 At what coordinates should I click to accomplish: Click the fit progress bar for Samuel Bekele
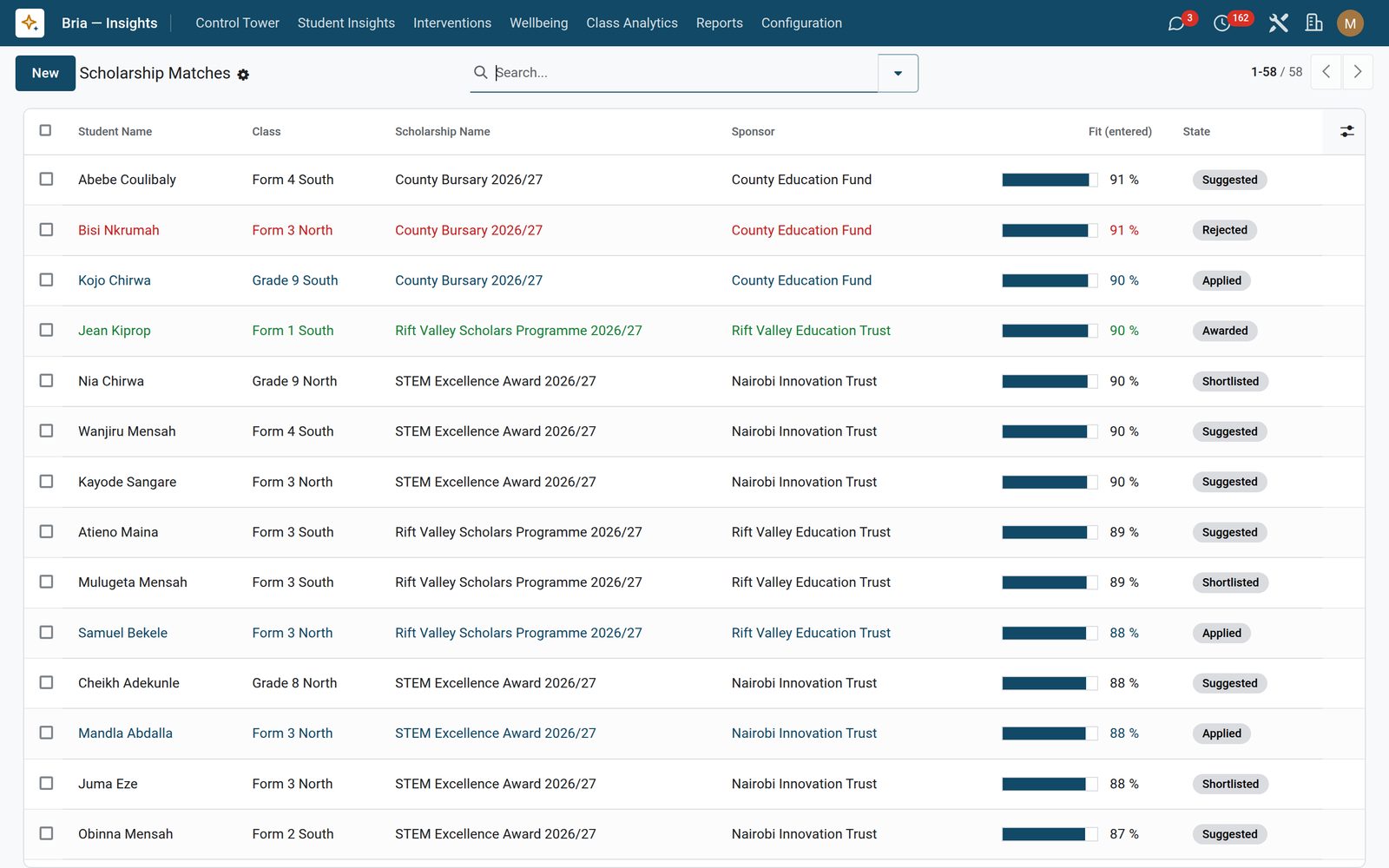pos(1050,633)
